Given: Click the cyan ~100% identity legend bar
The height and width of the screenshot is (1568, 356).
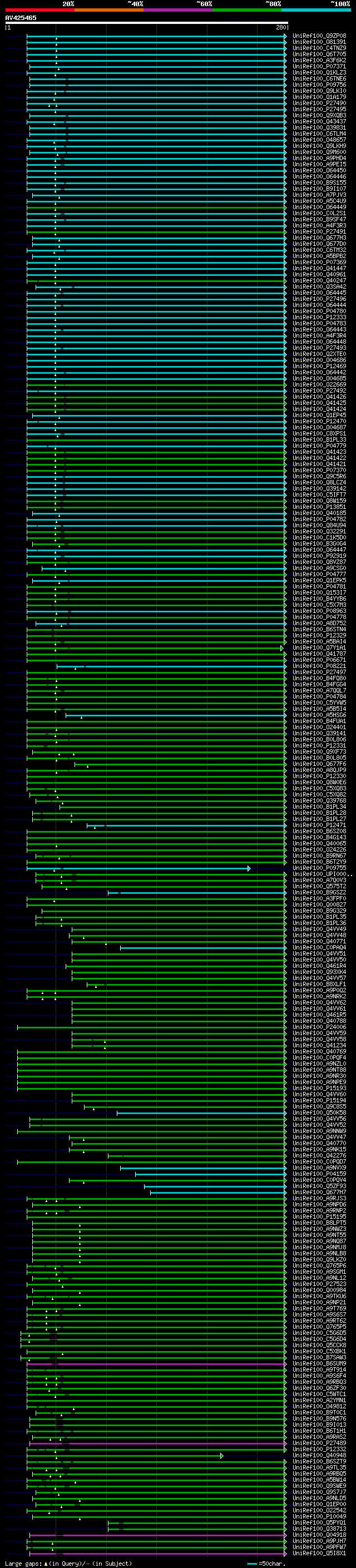Looking at the screenshot, I should [316, 10].
